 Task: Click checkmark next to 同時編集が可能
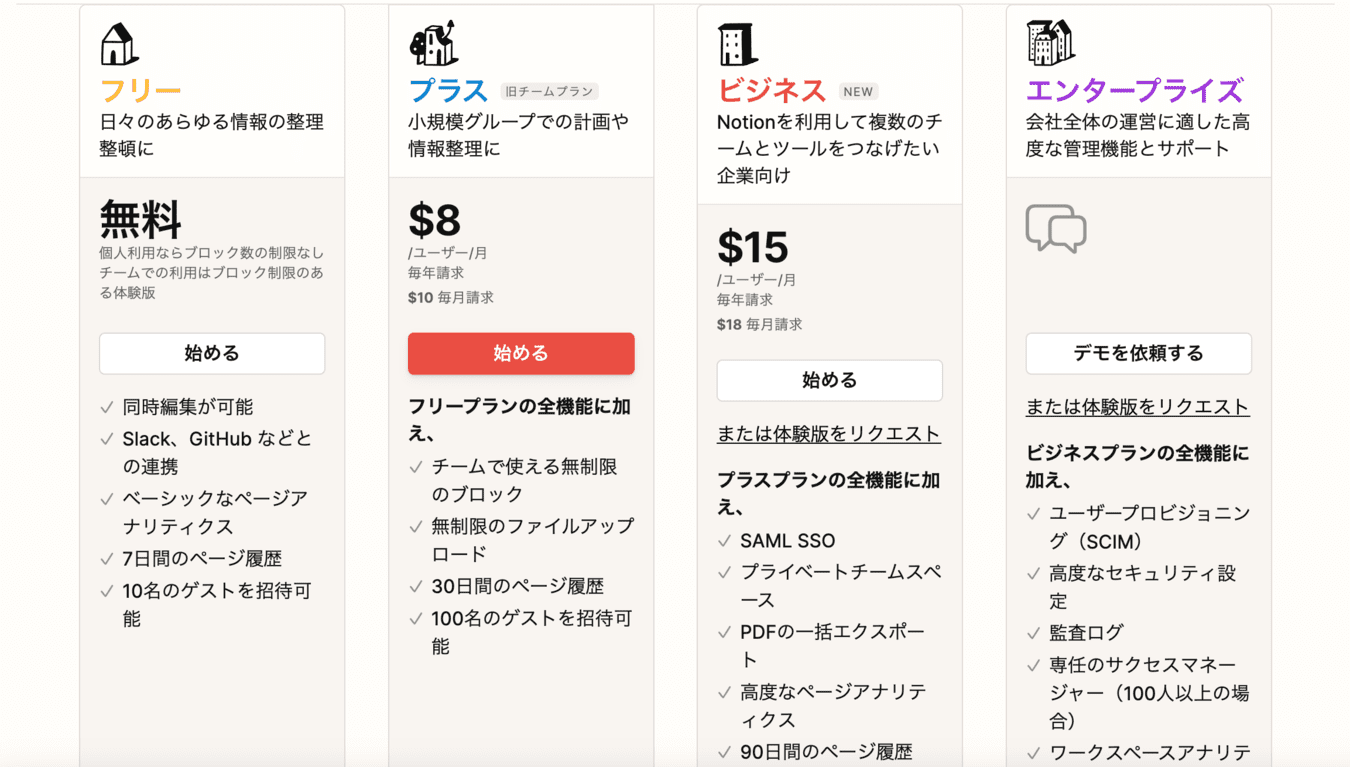click(x=107, y=408)
